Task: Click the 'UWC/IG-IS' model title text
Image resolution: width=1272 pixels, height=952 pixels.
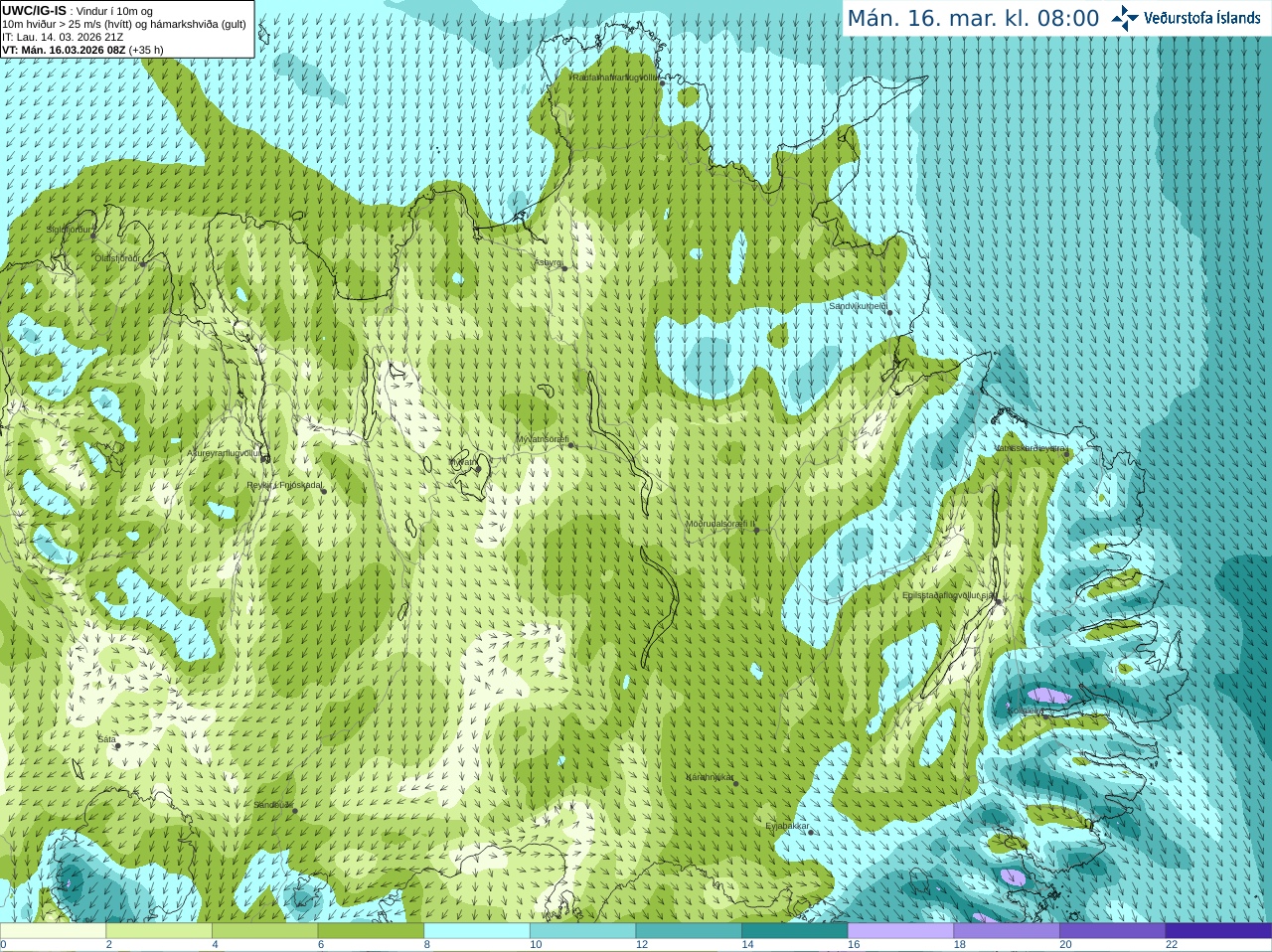Action: coord(34,11)
